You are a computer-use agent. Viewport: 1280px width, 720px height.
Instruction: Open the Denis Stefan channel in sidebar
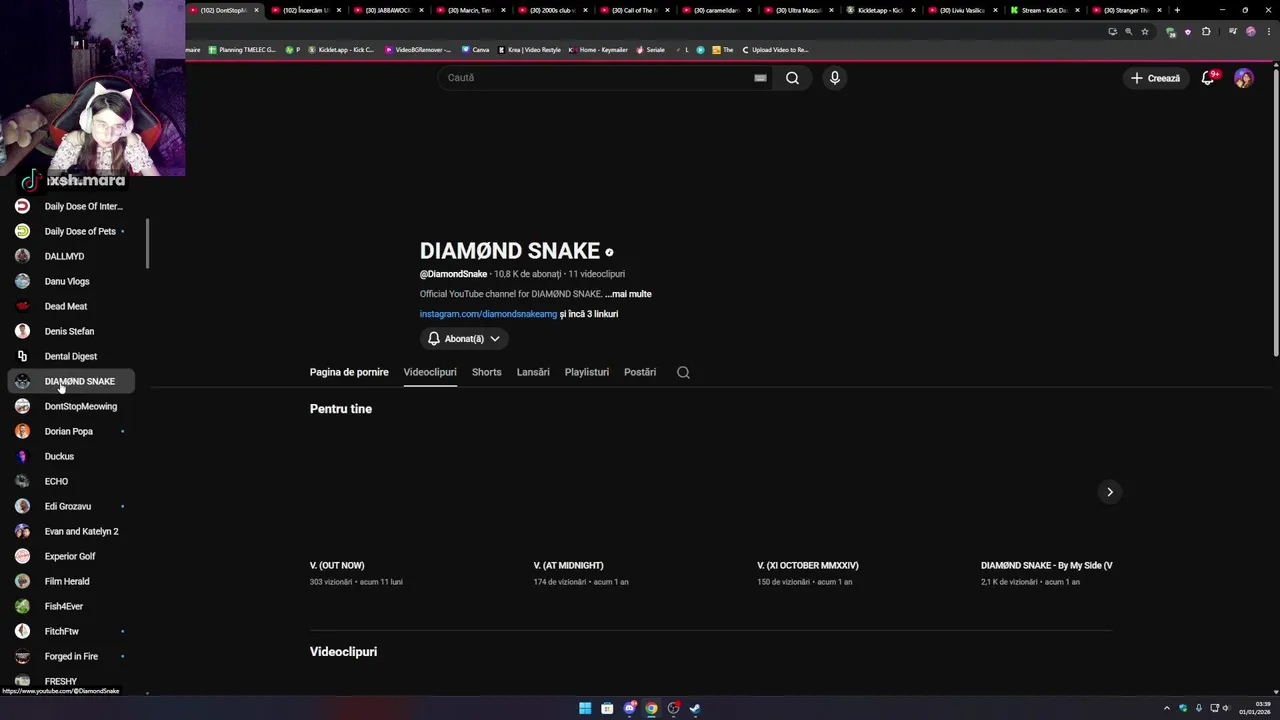click(70, 331)
